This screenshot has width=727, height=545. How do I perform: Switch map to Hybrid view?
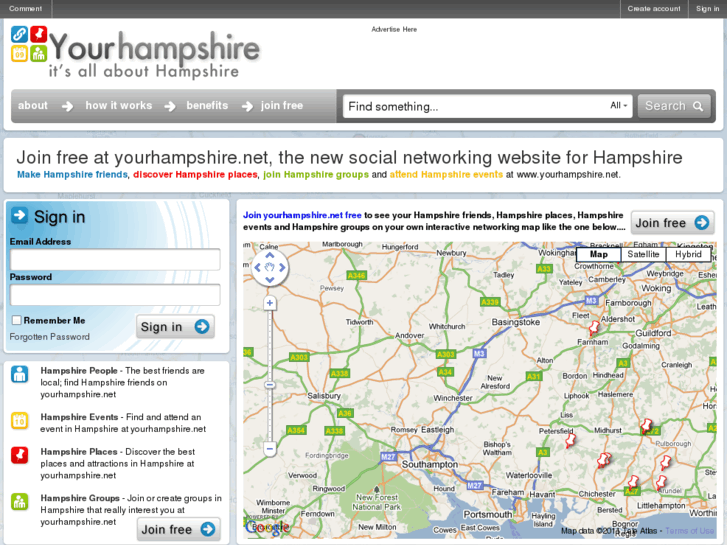point(688,254)
